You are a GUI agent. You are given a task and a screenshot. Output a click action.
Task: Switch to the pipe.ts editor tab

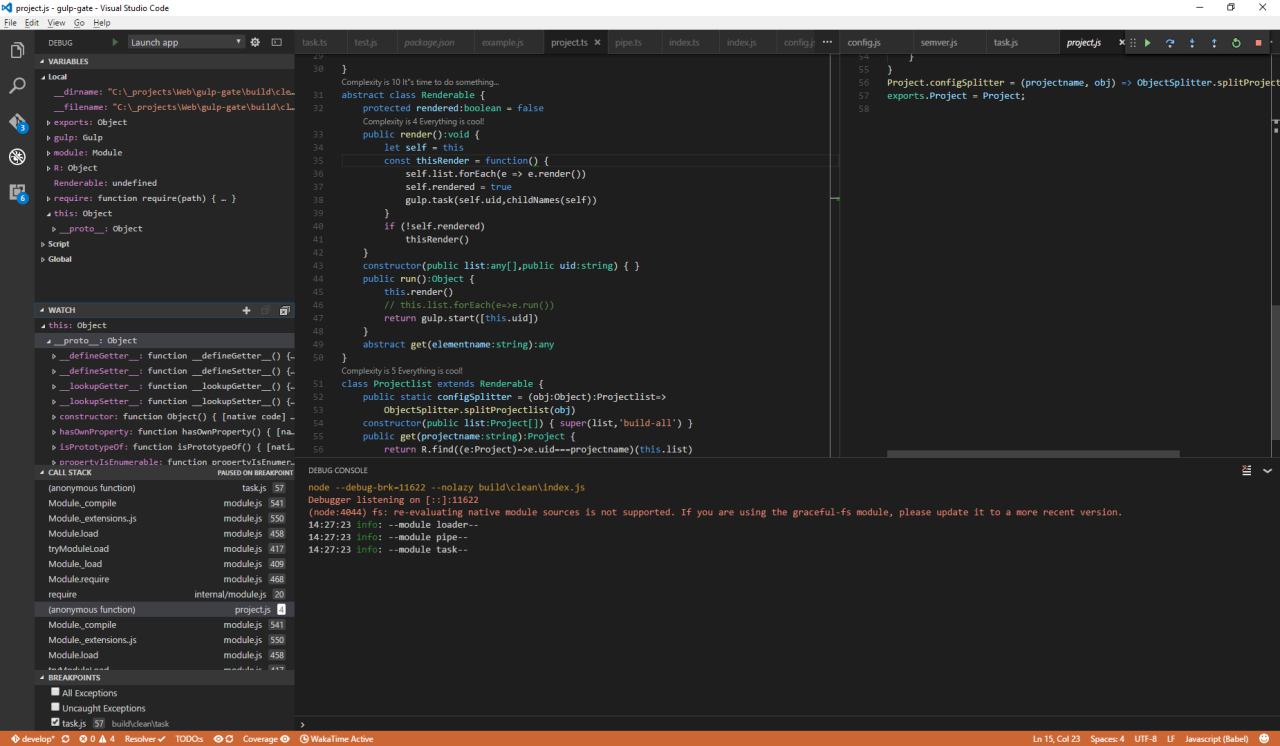pos(628,43)
